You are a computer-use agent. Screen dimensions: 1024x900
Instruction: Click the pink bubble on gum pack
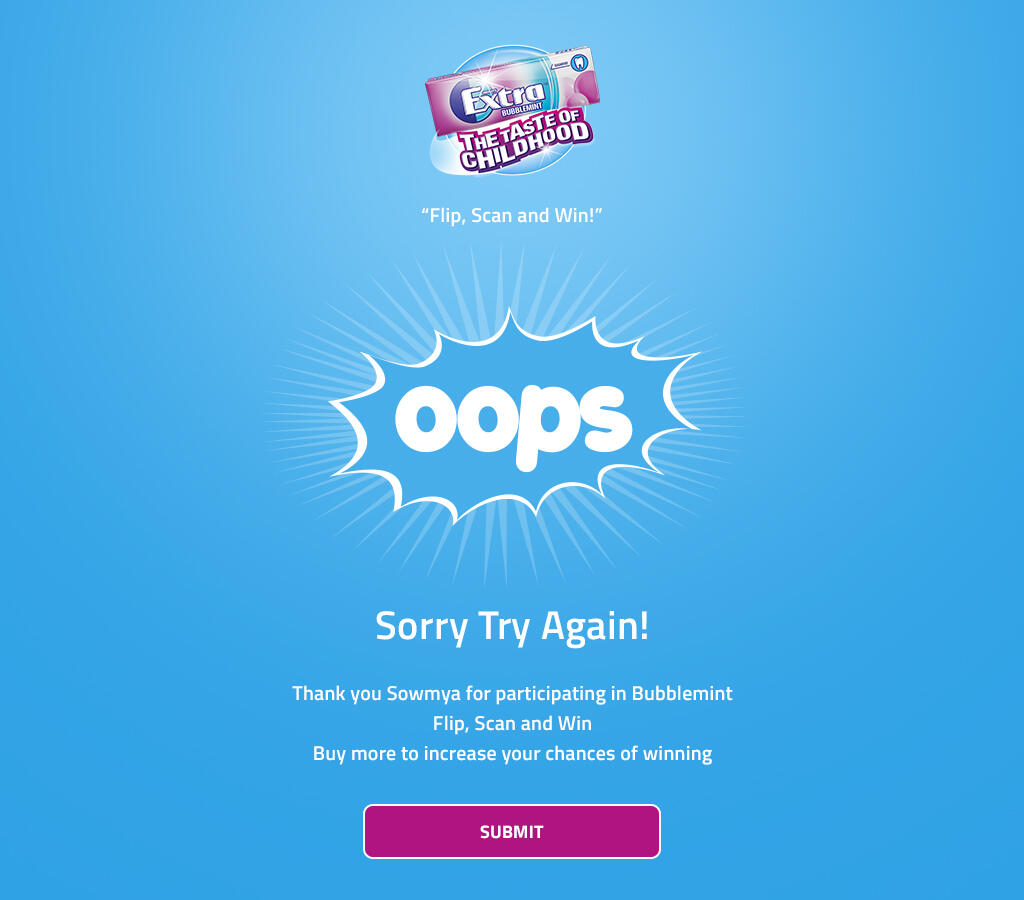click(x=583, y=88)
